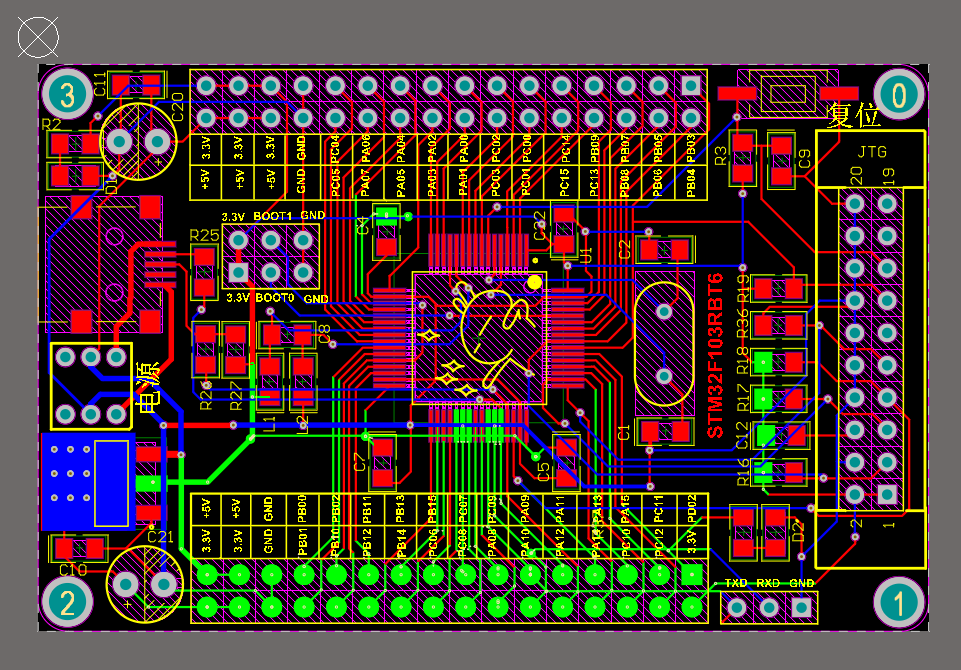Click the BOOT1 silkscreen label
Screen dimensions: 961x670
[x=273, y=216]
